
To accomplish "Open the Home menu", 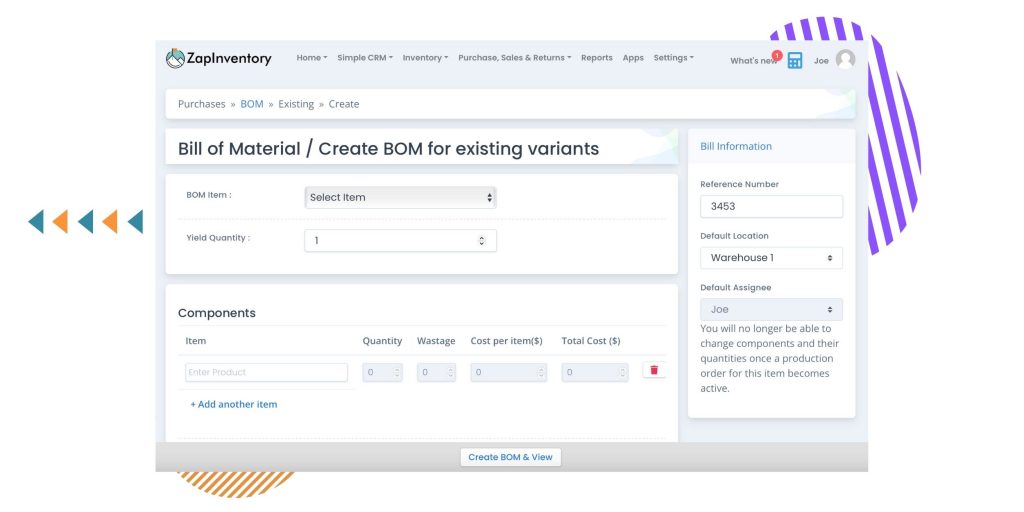I will (312, 57).
